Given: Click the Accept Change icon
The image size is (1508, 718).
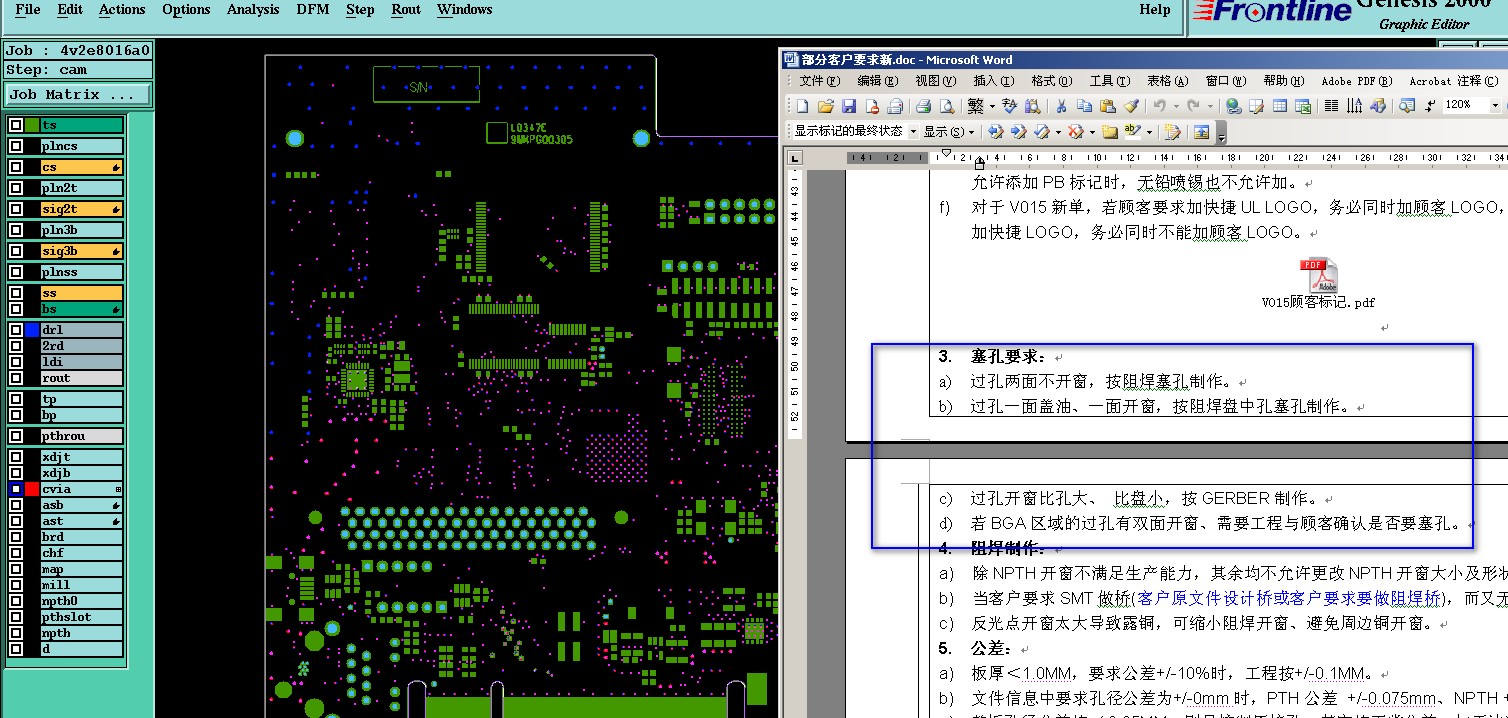Looking at the screenshot, I should coord(1041,132).
